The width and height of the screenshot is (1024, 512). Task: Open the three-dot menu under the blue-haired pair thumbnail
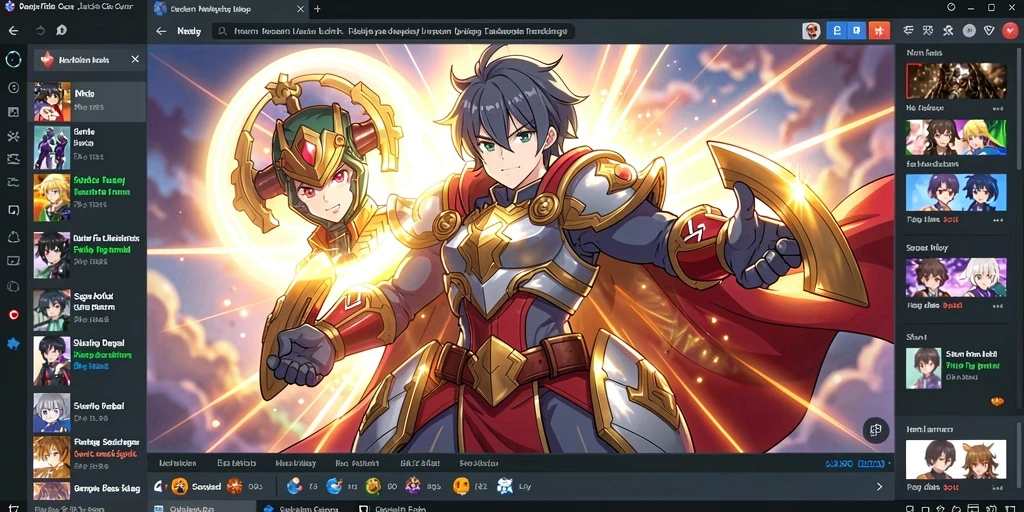point(998,221)
